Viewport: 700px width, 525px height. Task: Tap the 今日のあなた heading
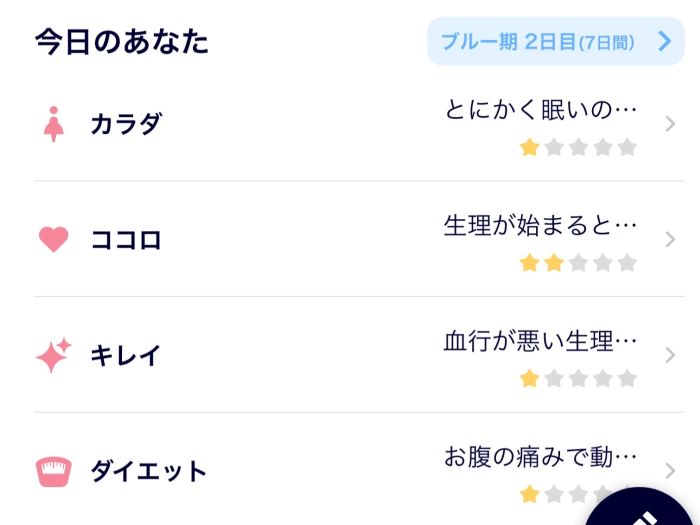pyautogui.click(x=122, y=42)
